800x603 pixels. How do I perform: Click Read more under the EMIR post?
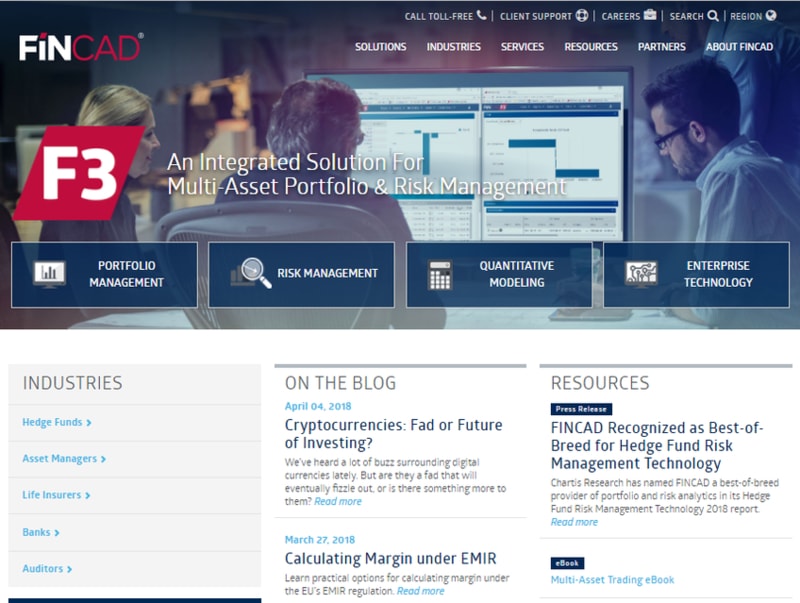(x=420, y=591)
